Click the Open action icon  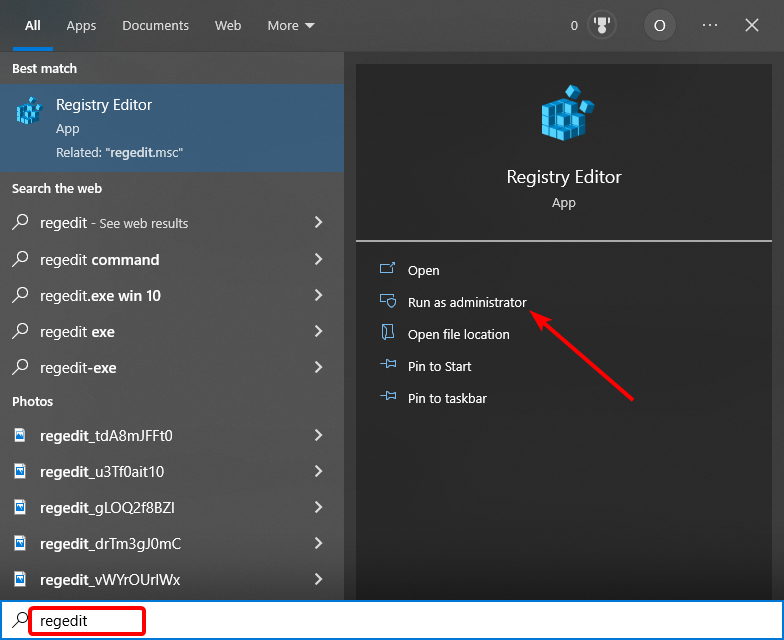point(388,269)
